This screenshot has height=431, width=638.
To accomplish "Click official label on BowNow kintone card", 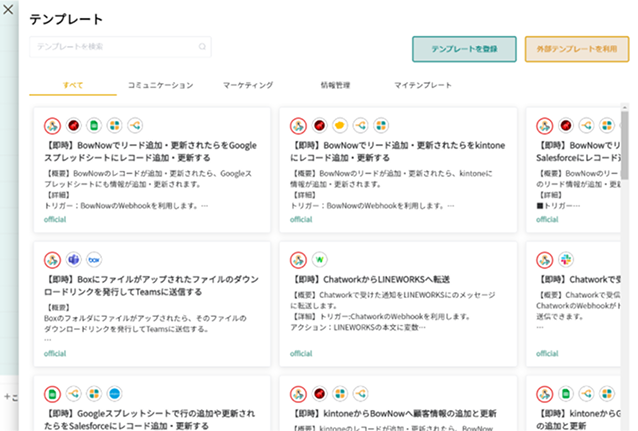I will (x=301, y=219).
